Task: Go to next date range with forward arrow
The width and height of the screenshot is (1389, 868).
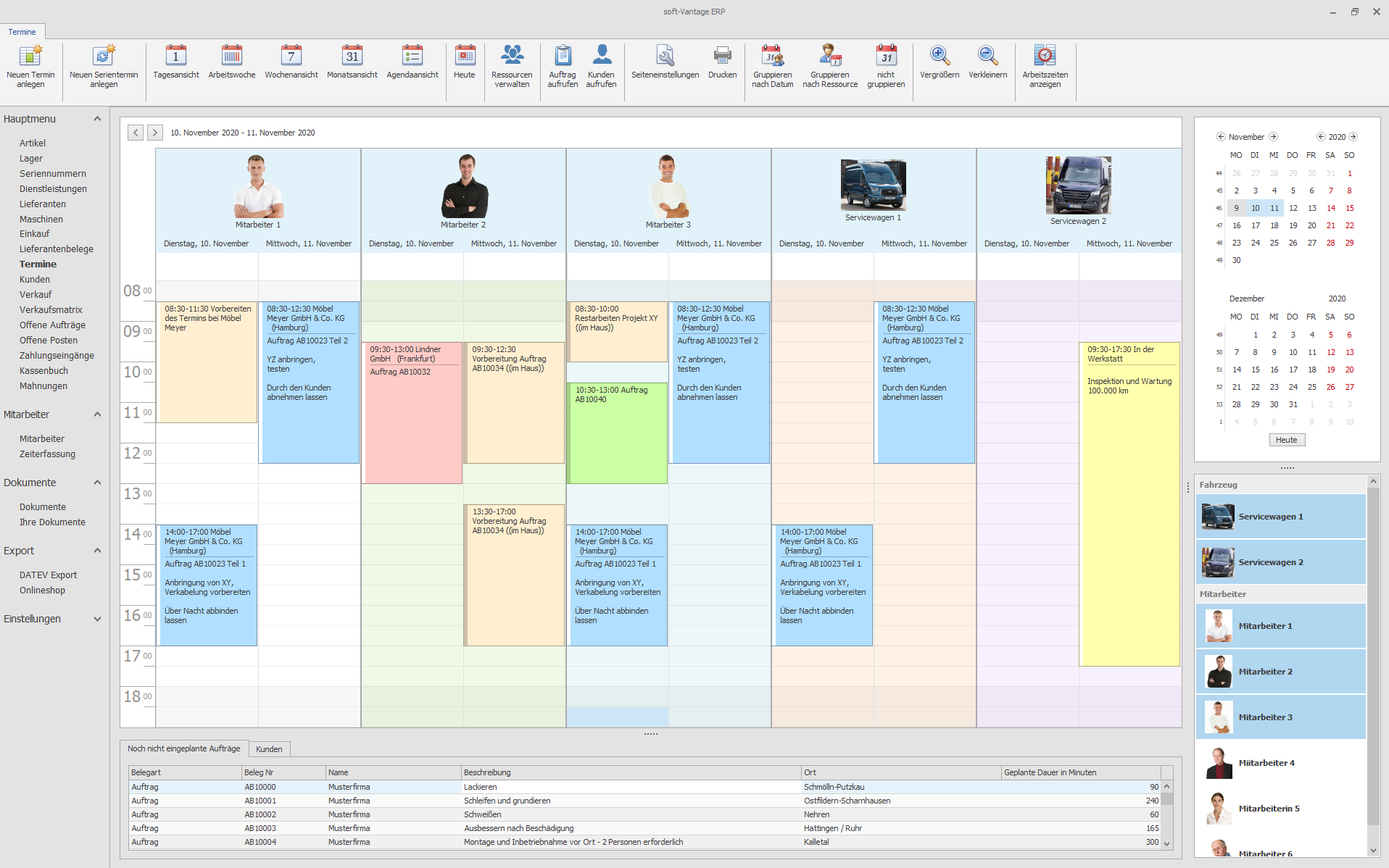Action: point(154,133)
